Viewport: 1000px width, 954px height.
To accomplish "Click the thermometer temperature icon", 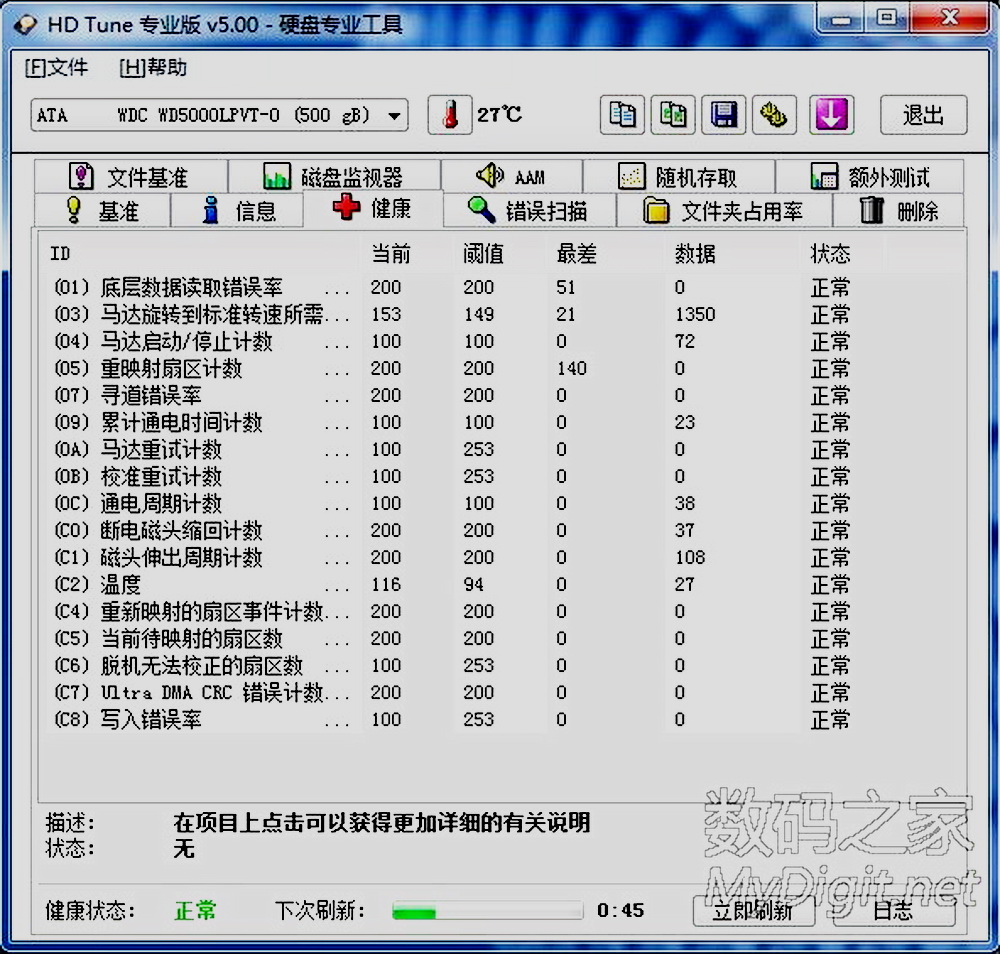I will coord(450,115).
